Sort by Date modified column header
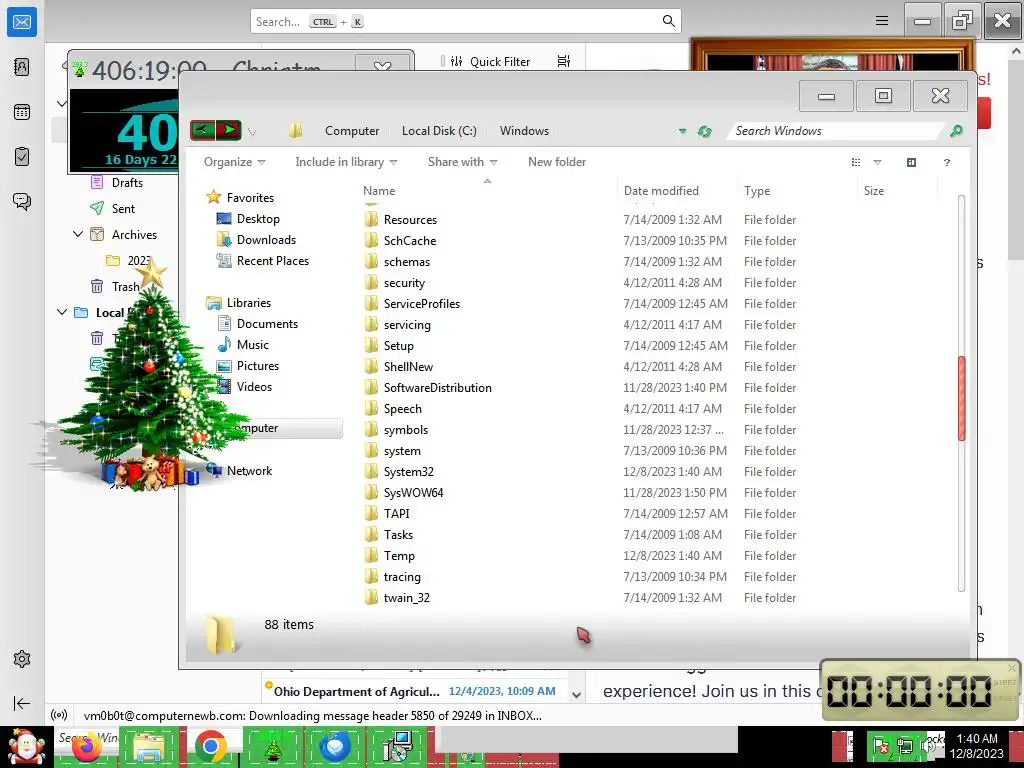 661,191
